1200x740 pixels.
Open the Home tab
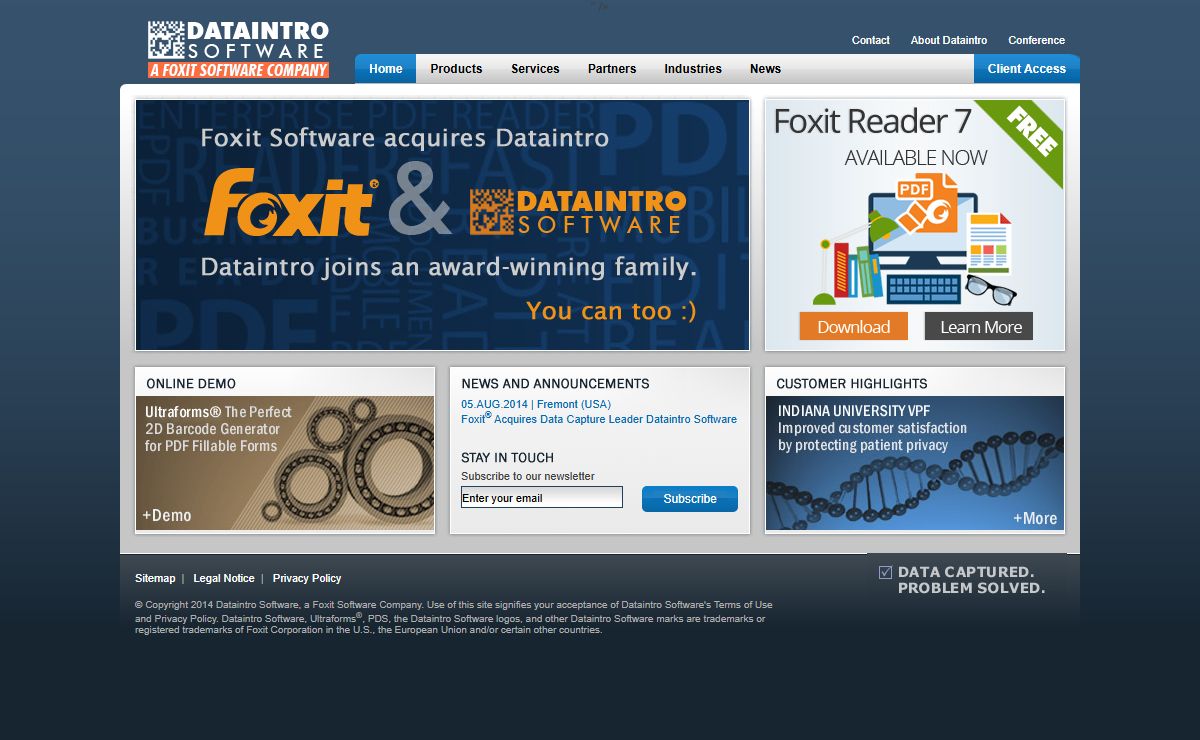click(x=385, y=69)
